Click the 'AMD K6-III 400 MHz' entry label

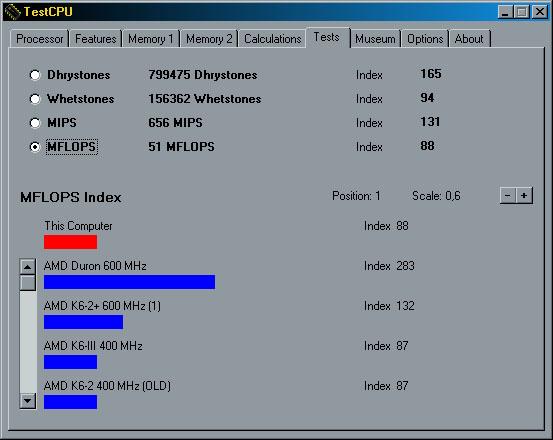pos(93,346)
